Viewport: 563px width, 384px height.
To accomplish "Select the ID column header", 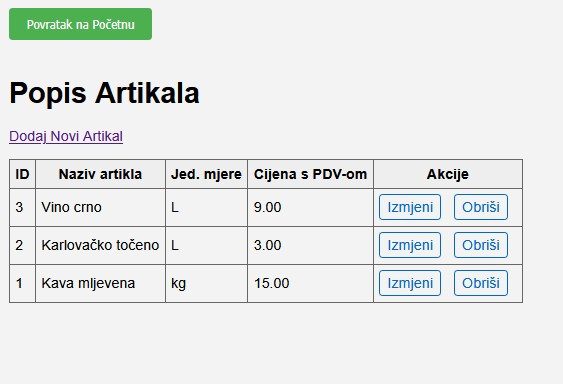I will coord(22,174).
